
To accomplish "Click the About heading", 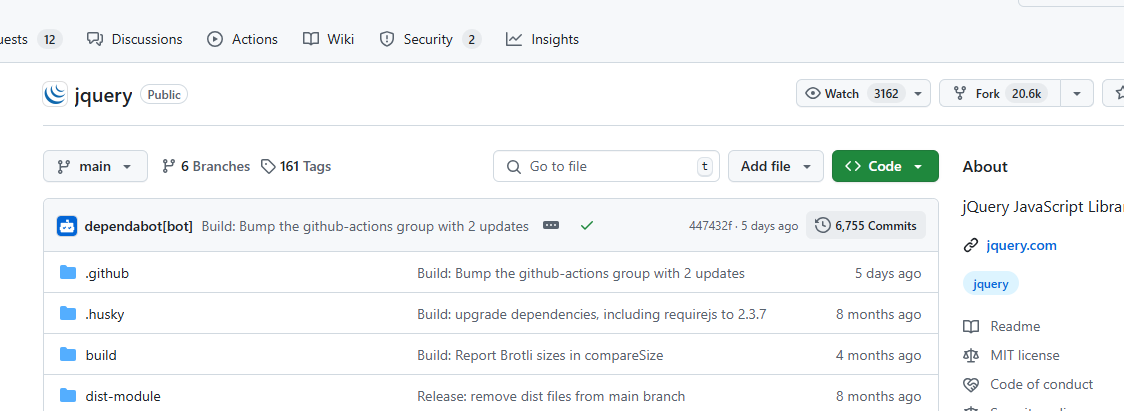I will coord(985,166).
